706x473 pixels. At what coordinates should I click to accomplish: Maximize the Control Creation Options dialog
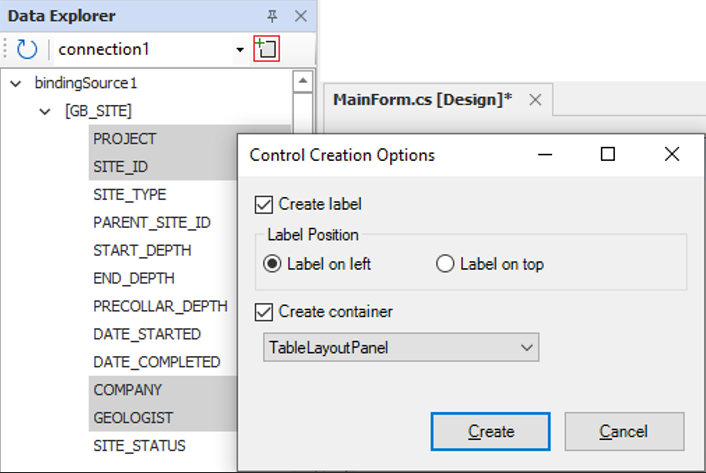point(608,154)
